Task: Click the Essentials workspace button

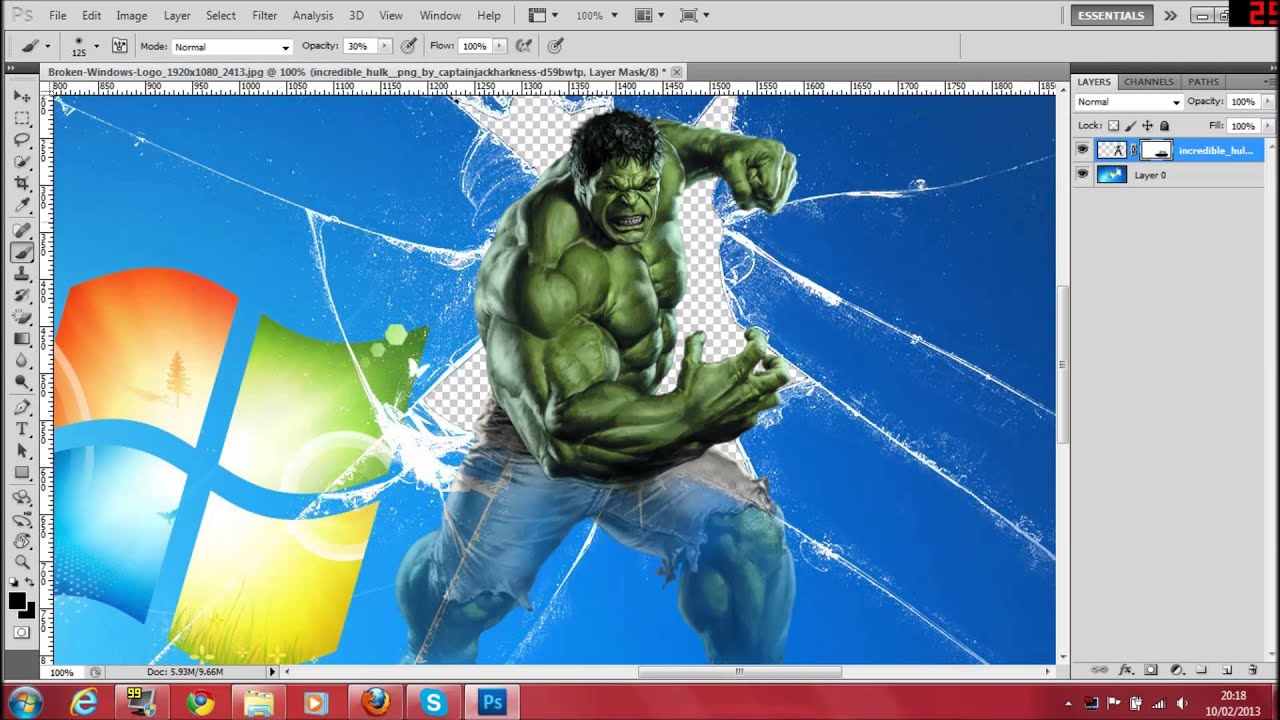Action: 1111,15
